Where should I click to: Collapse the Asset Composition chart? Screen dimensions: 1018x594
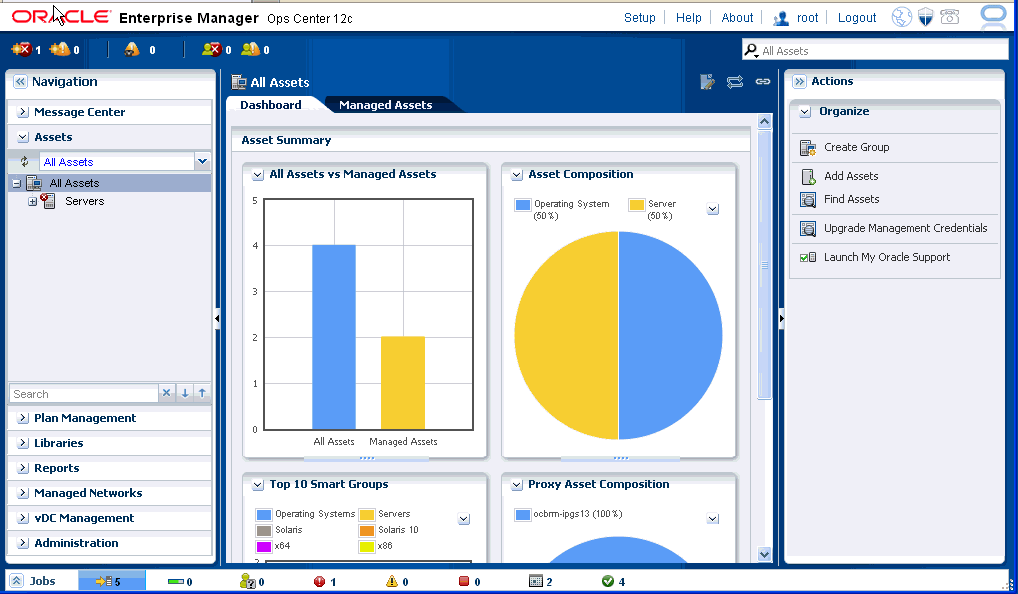[x=517, y=175]
